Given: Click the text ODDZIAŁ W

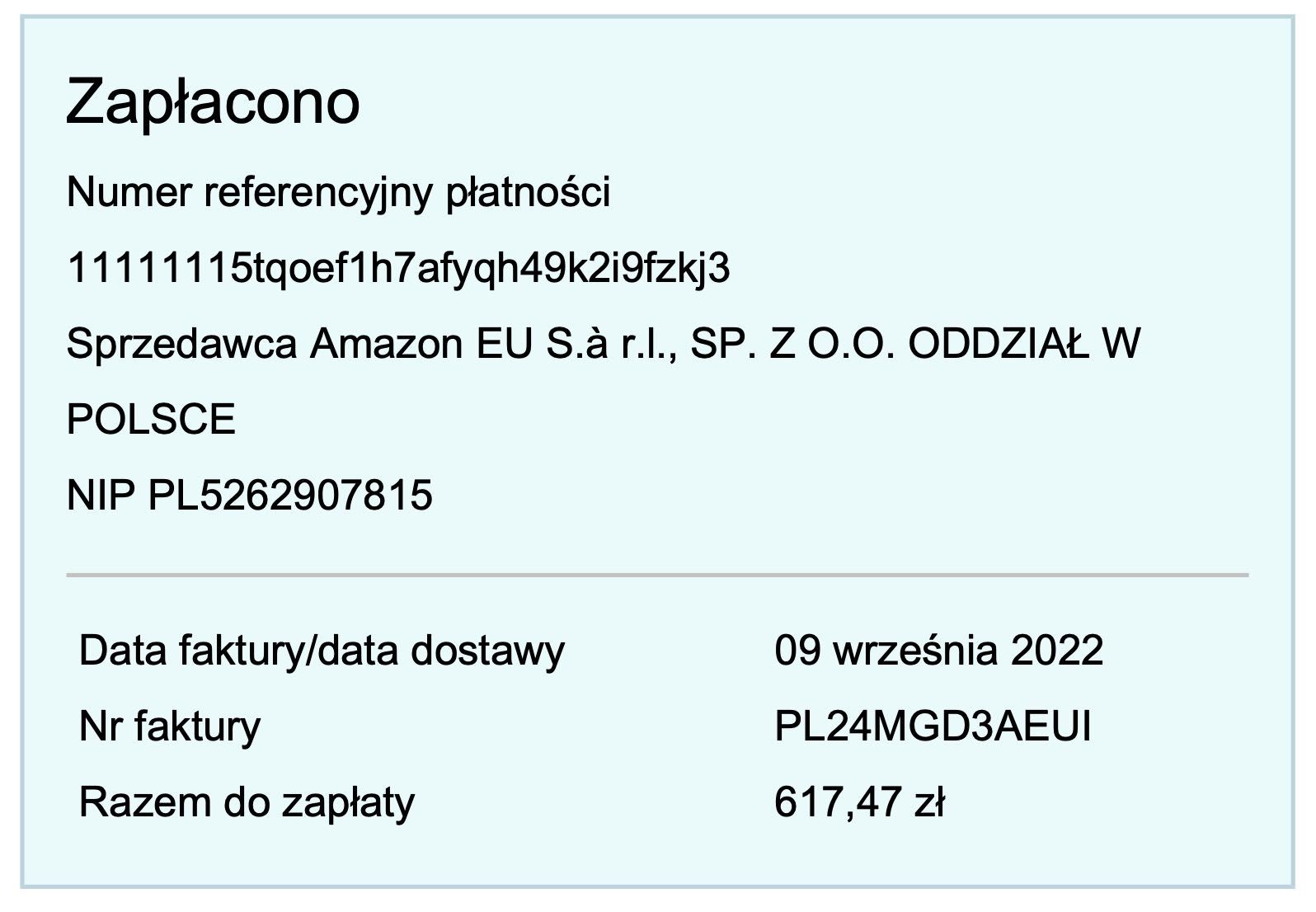Looking at the screenshot, I should pyautogui.click(x=1024, y=344).
